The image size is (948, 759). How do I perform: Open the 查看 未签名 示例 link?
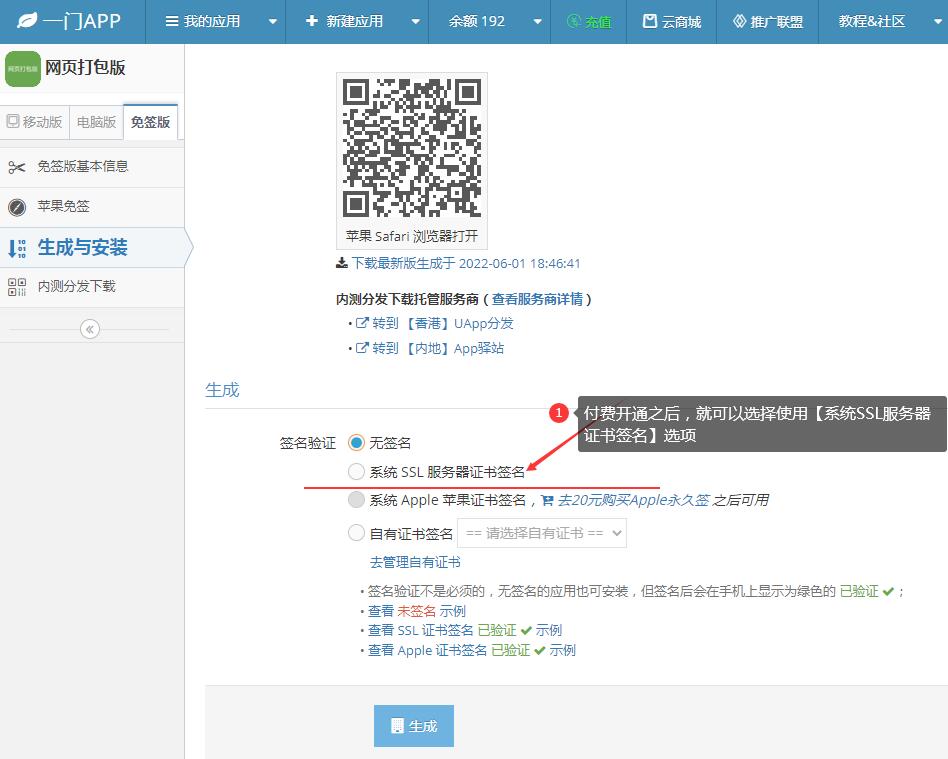417,610
